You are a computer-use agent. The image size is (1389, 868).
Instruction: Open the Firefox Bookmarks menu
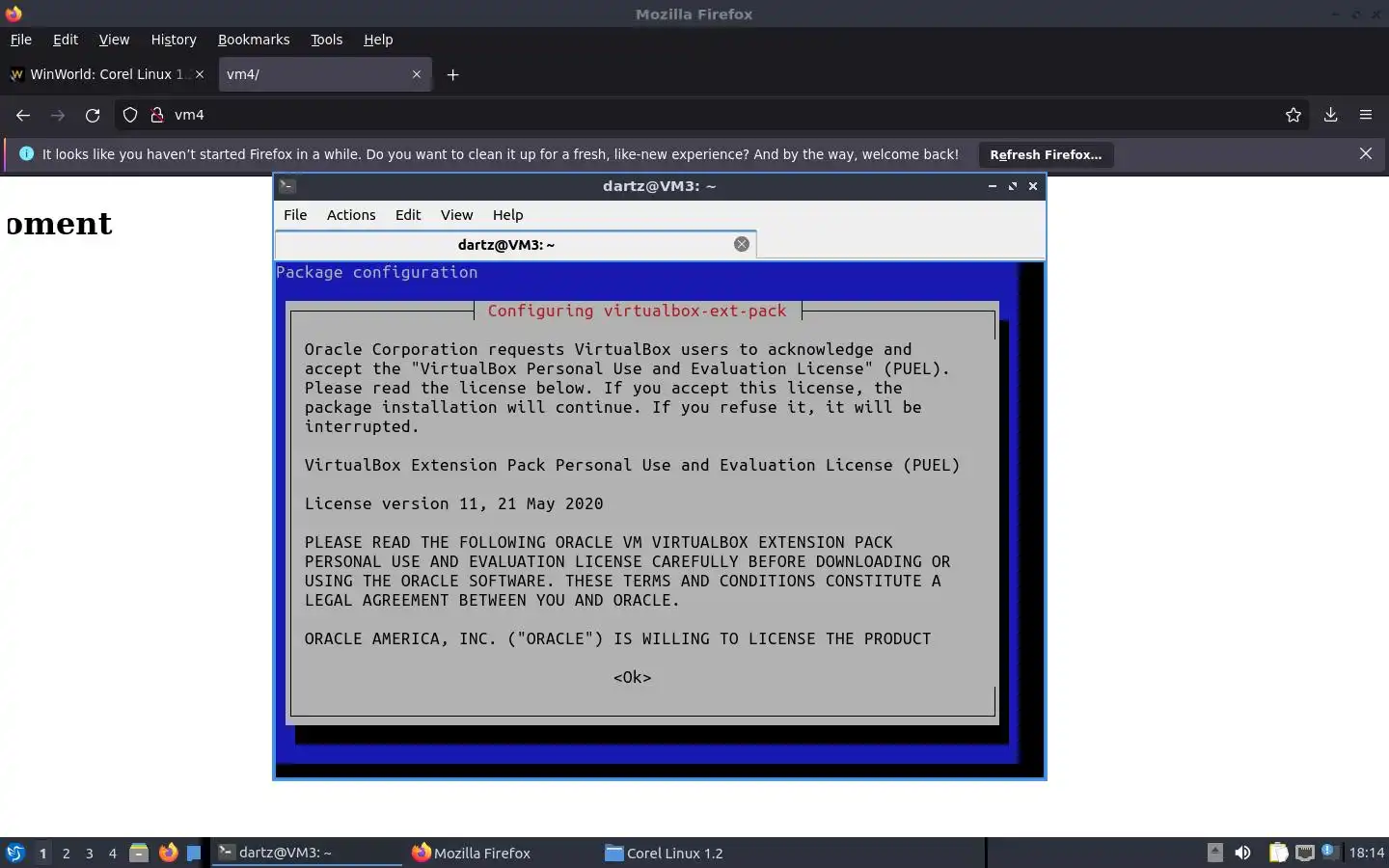click(x=254, y=40)
